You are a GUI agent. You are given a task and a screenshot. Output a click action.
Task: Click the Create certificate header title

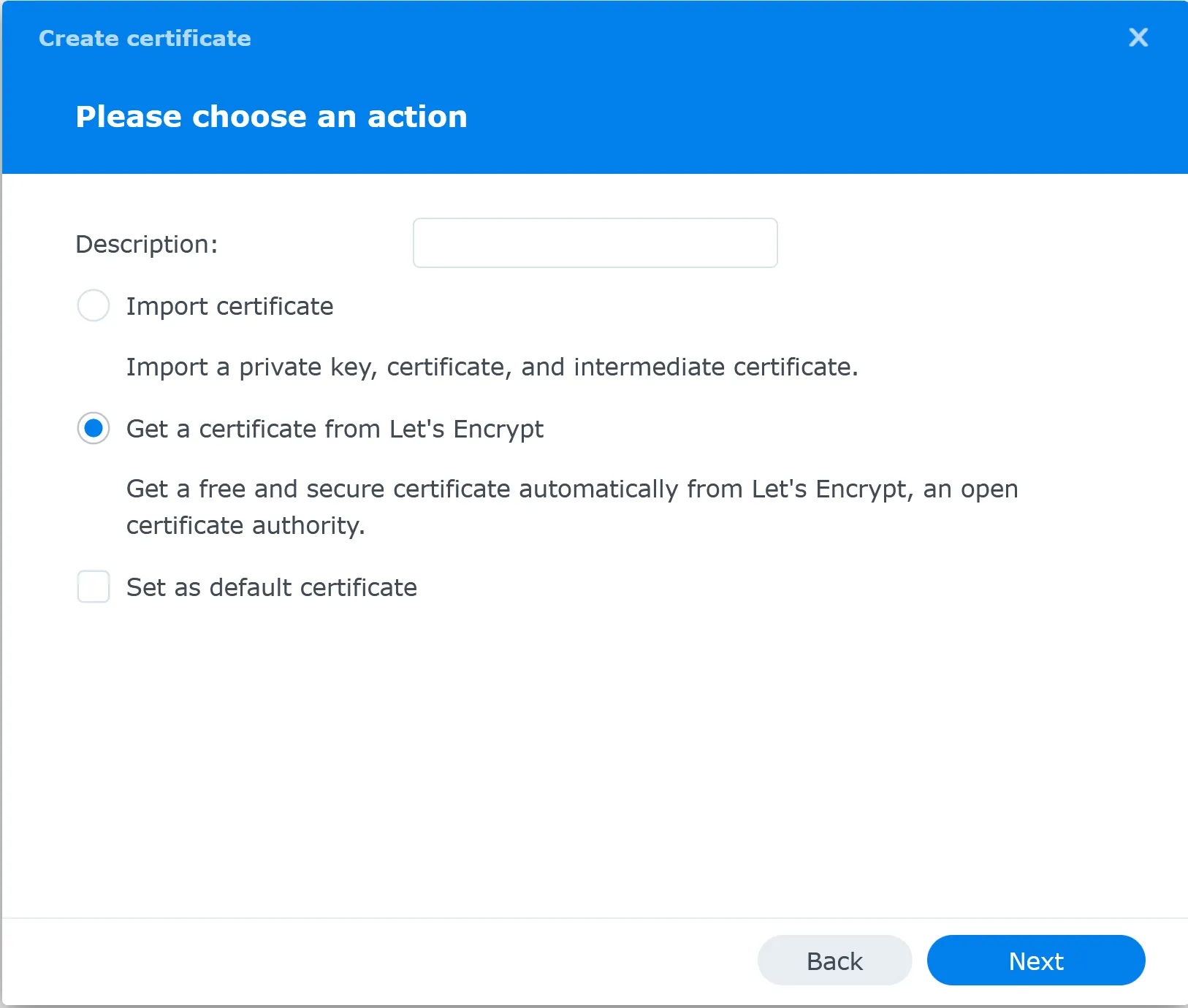(144, 38)
